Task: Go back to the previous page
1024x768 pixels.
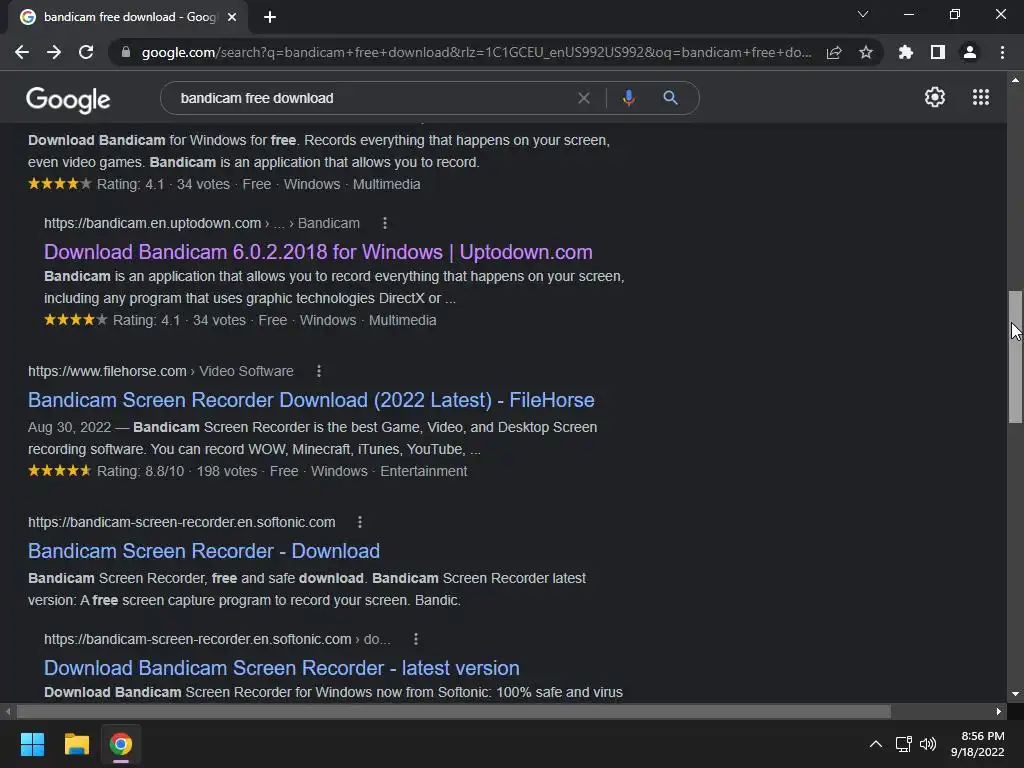Action: 22,52
